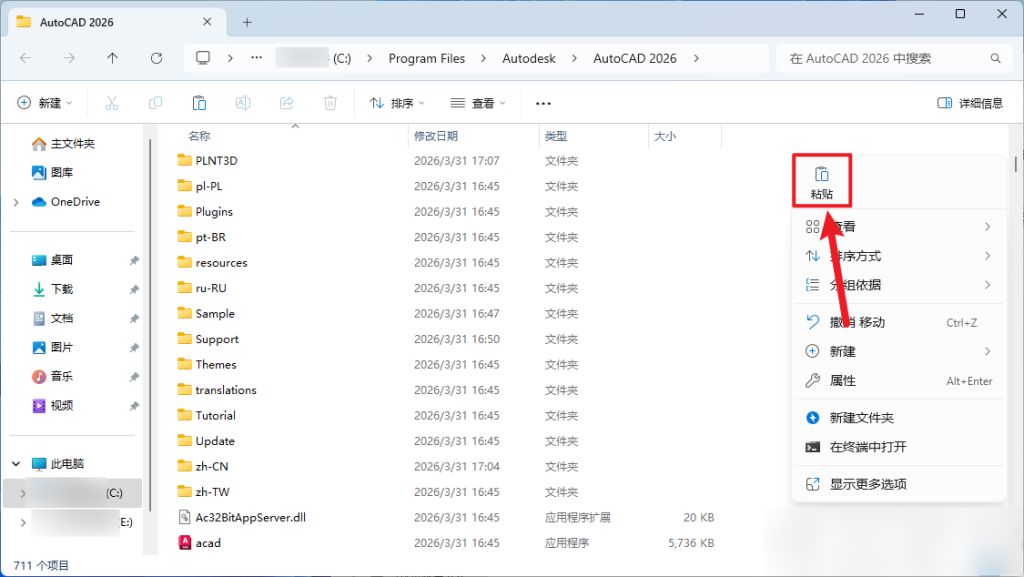
Task: Open Pictures (图片) quick access
Action: pyautogui.click(x=52, y=347)
